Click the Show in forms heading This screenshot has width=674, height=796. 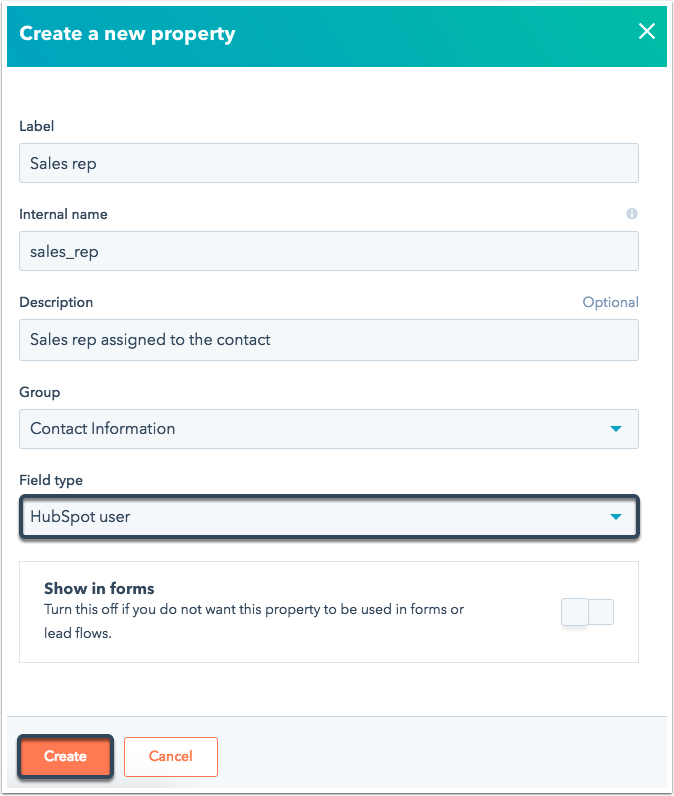click(99, 588)
